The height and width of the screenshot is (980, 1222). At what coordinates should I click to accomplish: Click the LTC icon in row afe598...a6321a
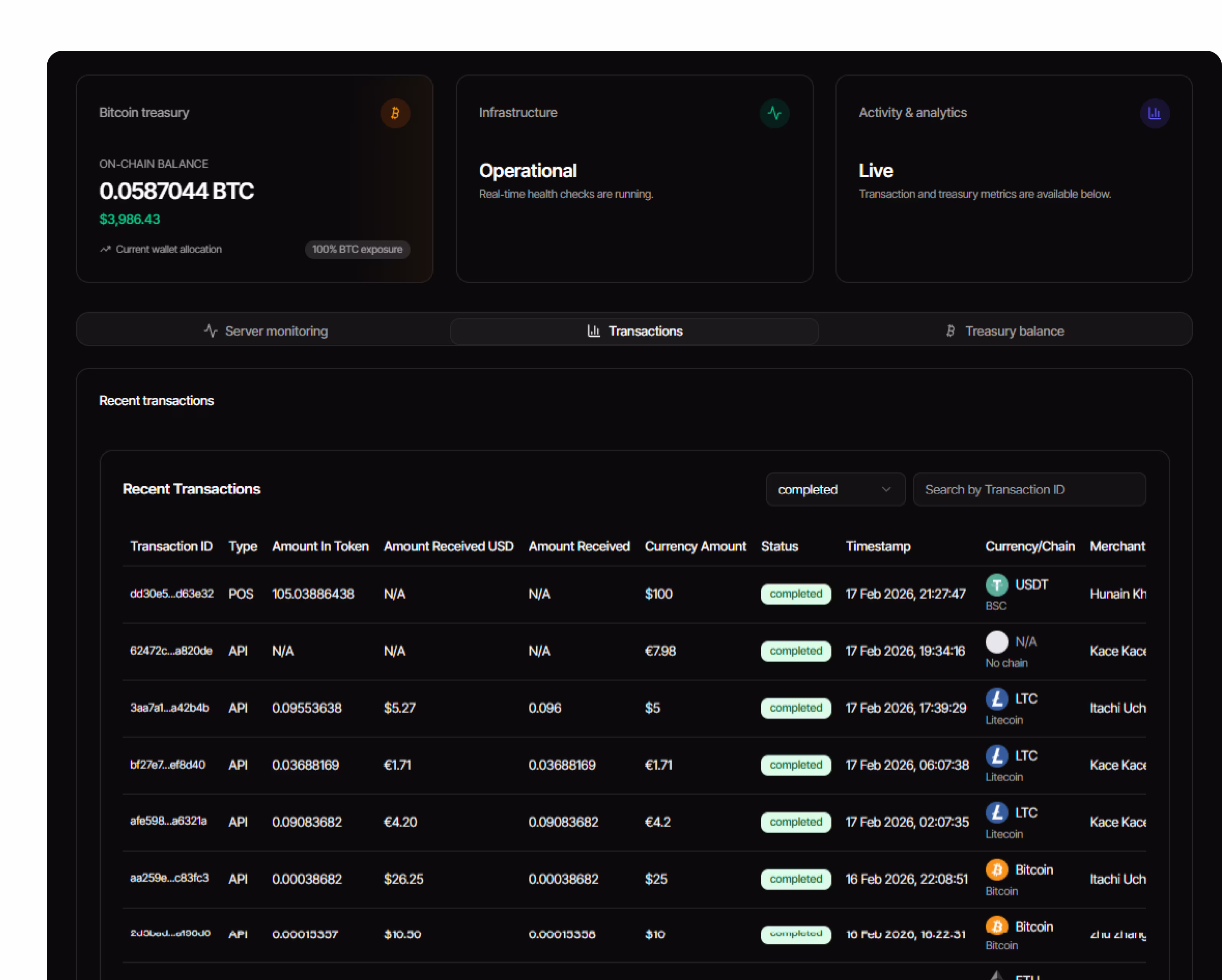[x=997, y=813]
